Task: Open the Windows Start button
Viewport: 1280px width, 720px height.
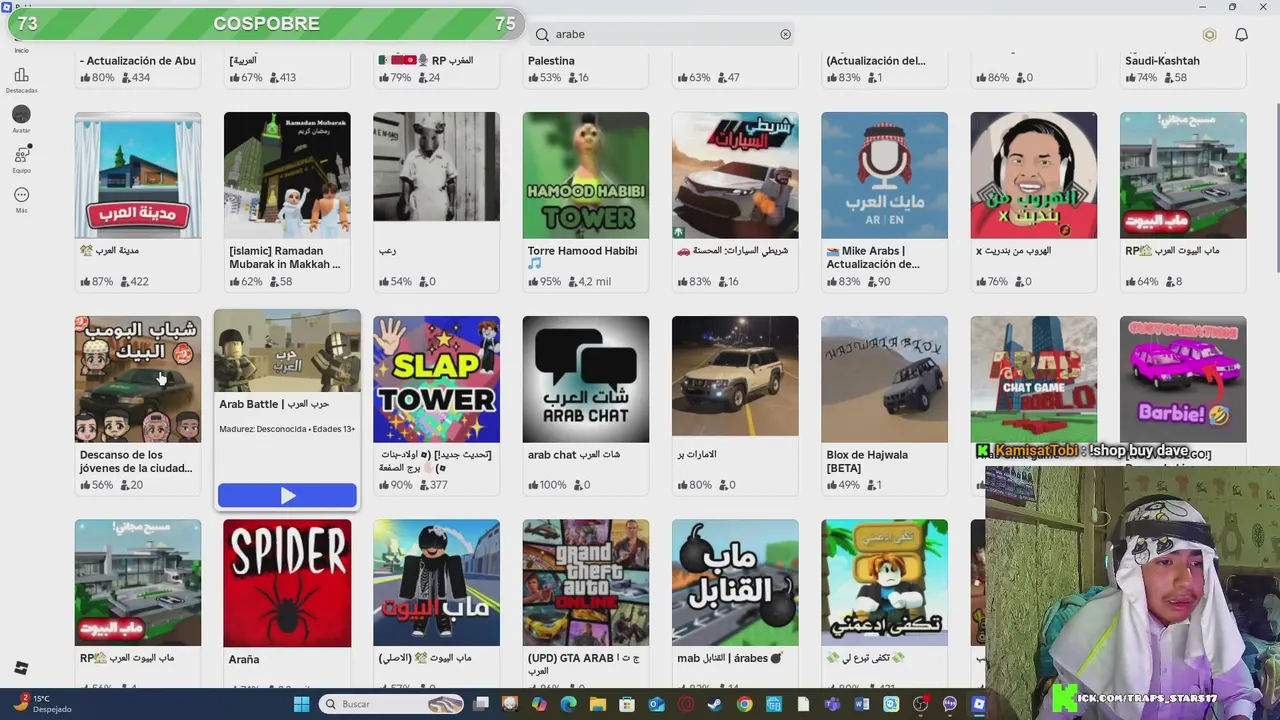Action: pyautogui.click(x=301, y=704)
